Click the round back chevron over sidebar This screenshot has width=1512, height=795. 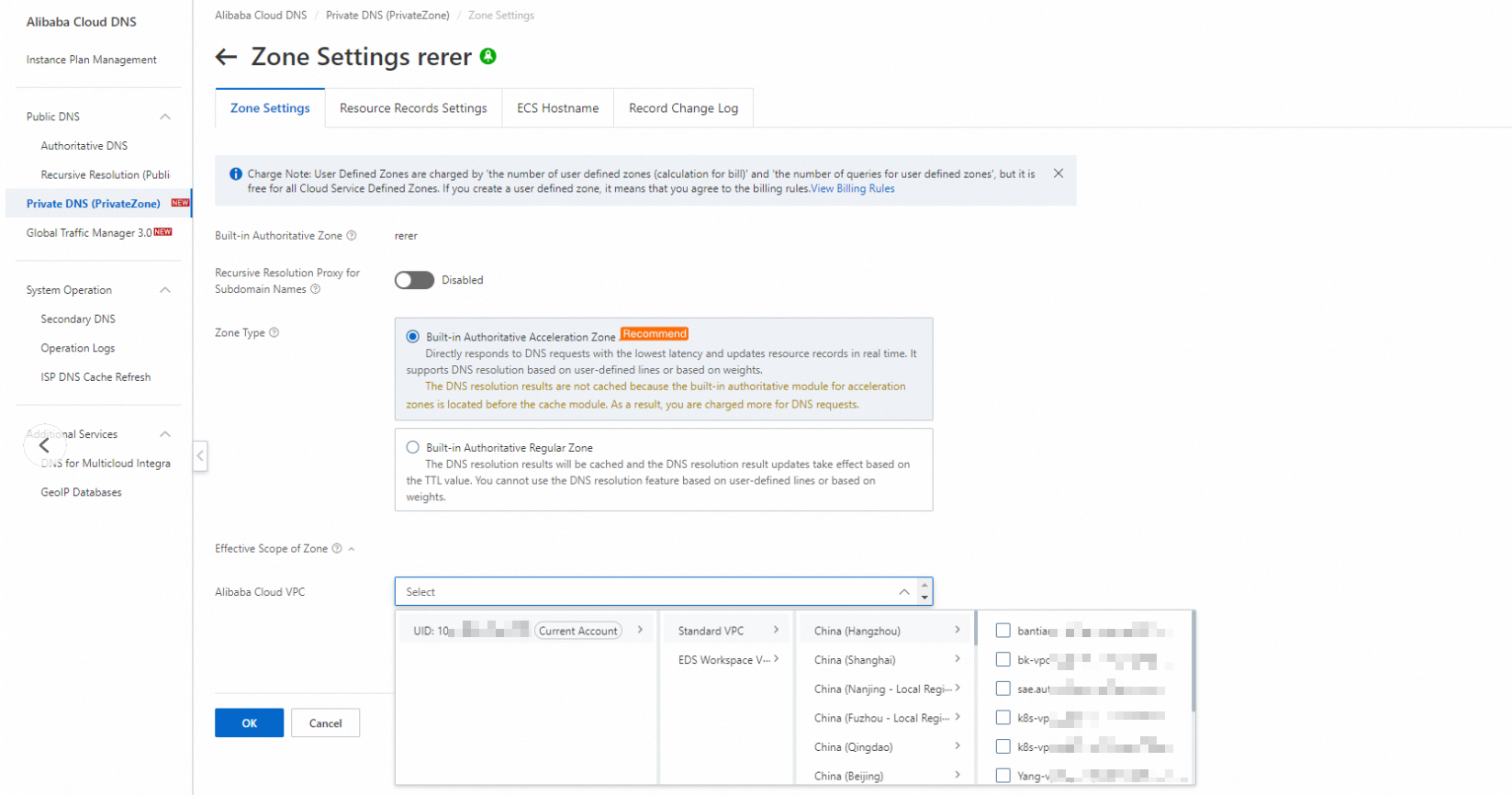44,446
